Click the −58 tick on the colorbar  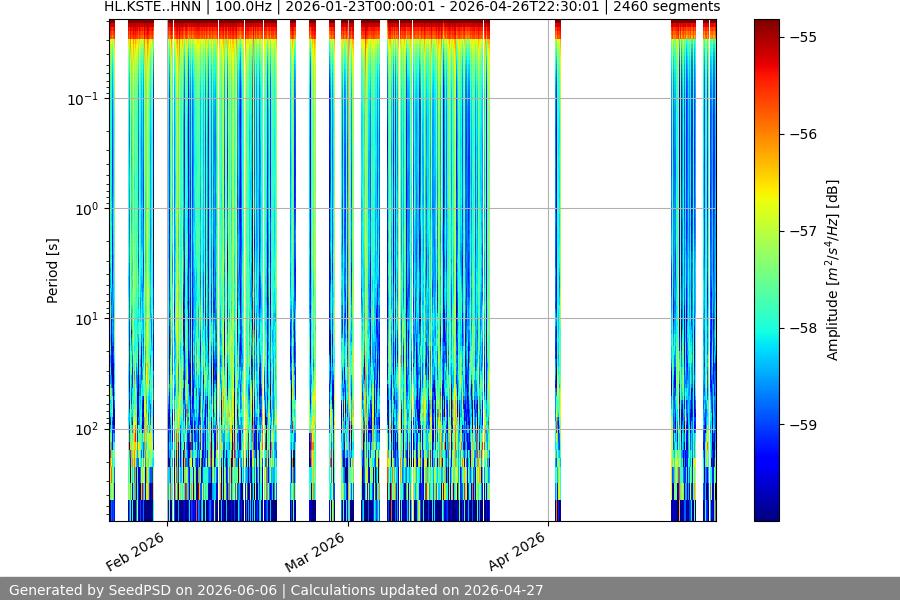tap(803, 328)
